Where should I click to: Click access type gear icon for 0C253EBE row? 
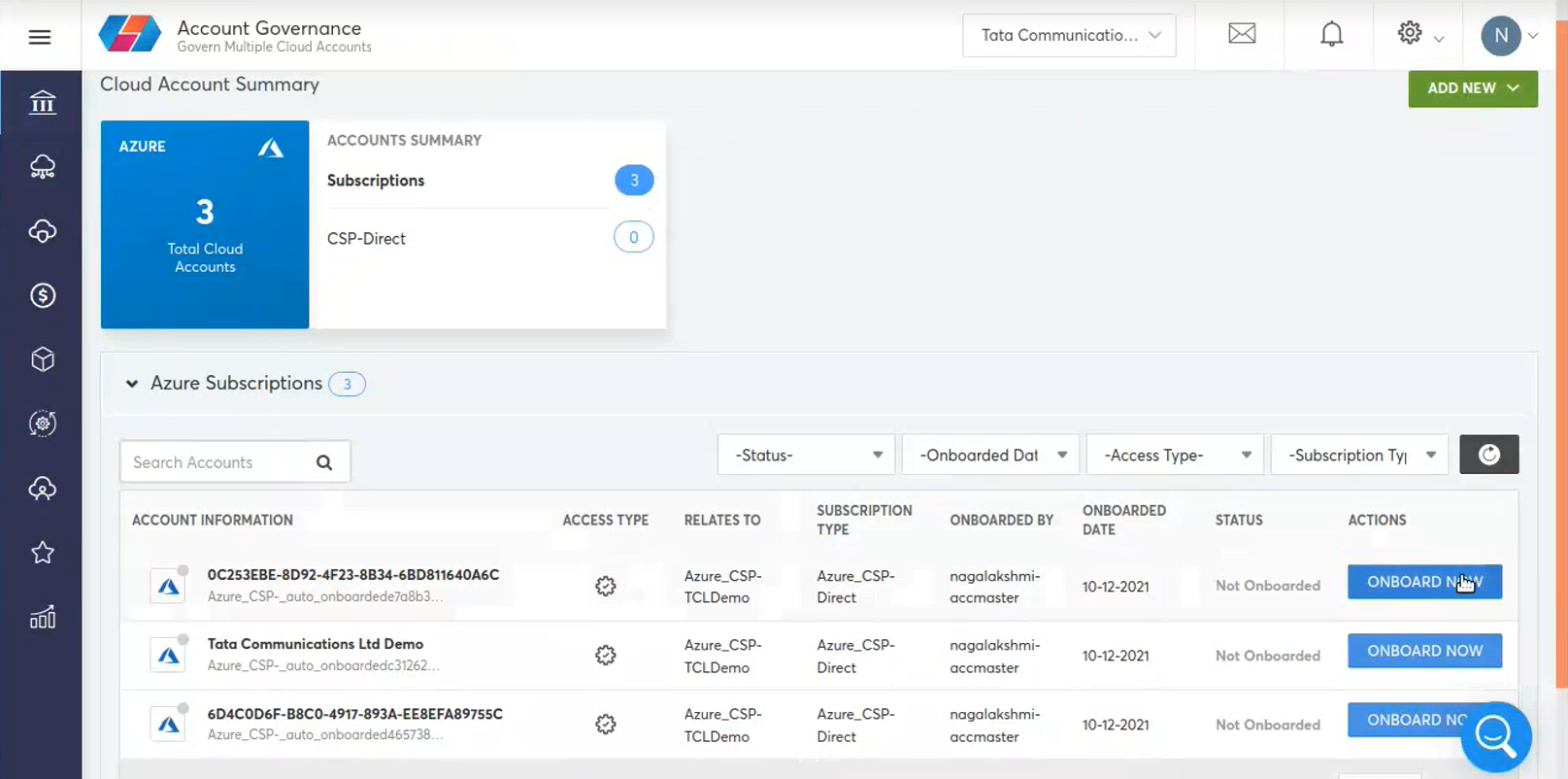[x=606, y=586]
